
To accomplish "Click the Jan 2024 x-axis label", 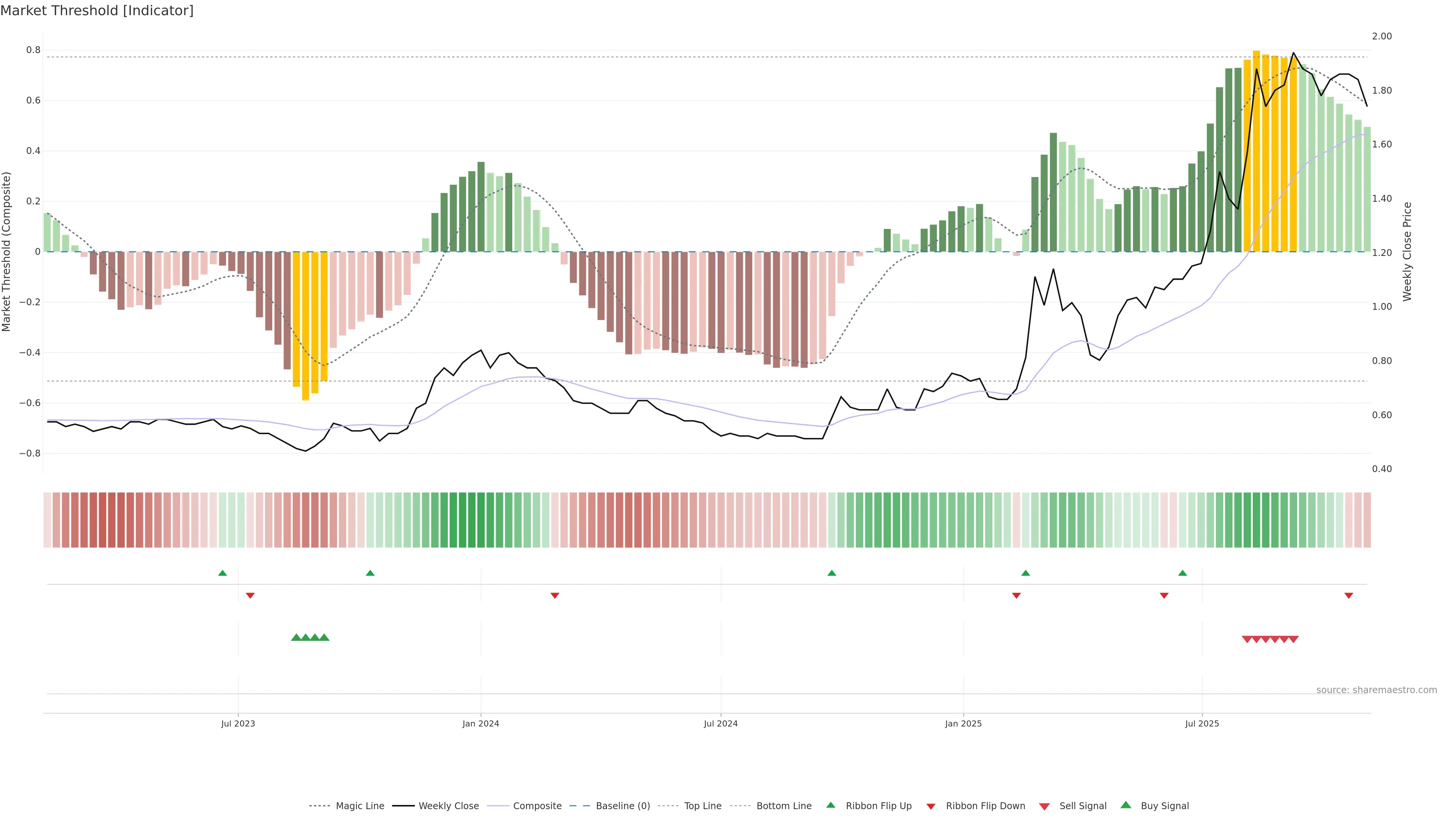I will 480,723.
